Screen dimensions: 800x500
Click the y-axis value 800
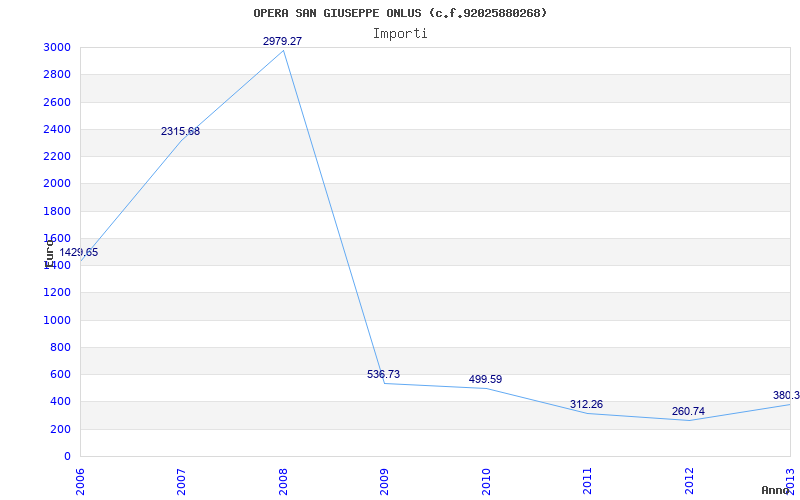pos(61,347)
